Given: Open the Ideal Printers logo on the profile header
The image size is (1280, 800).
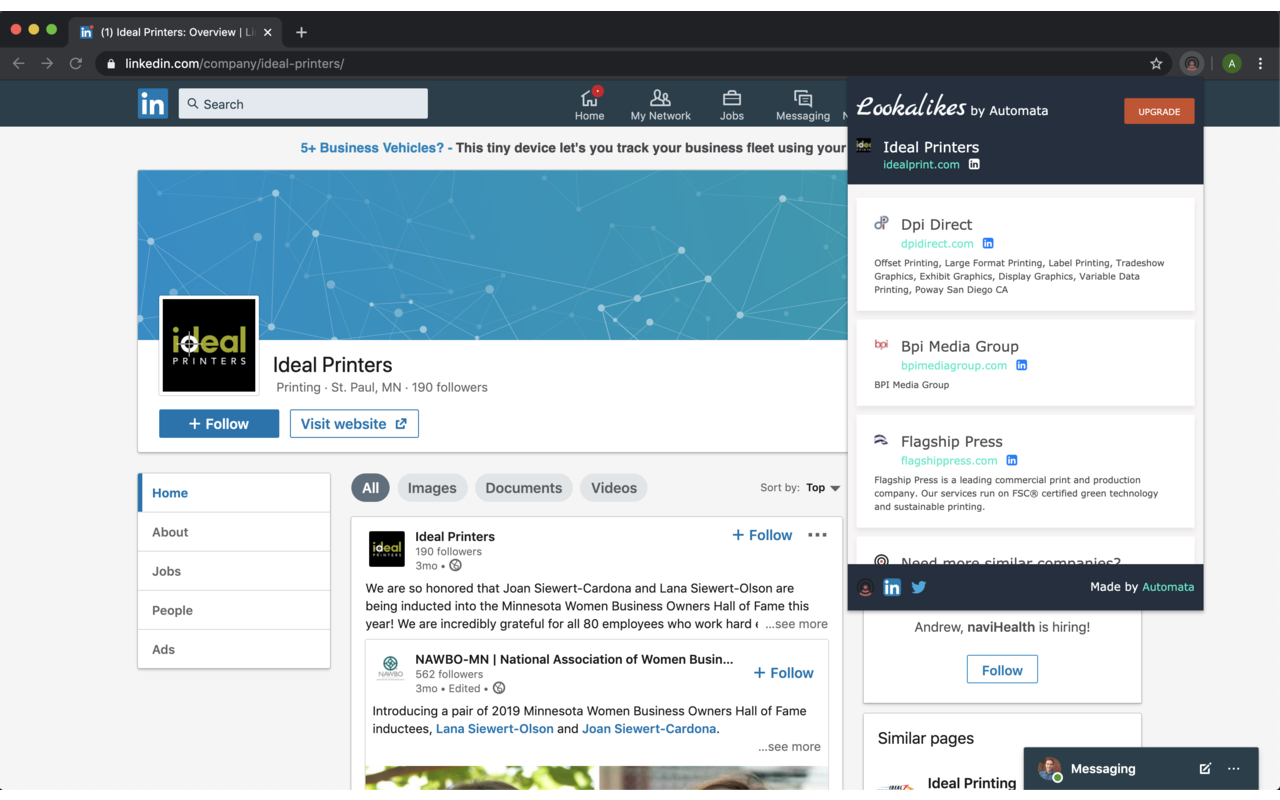Looking at the screenshot, I should [x=209, y=346].
